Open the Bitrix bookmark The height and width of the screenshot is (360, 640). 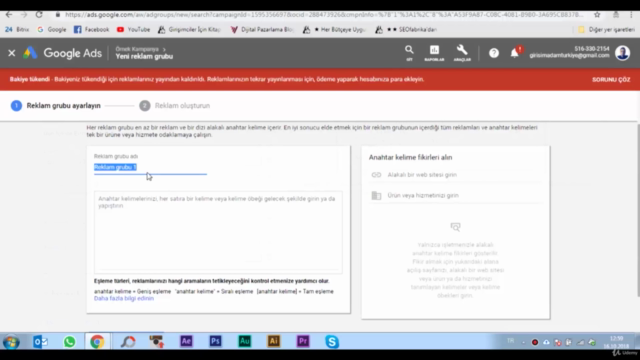pyautogui.click(x=17, y=29)
